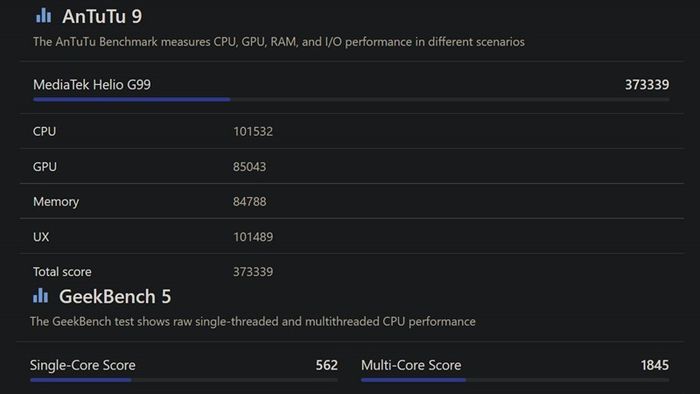Select the UX row label

tap(41, 237)
